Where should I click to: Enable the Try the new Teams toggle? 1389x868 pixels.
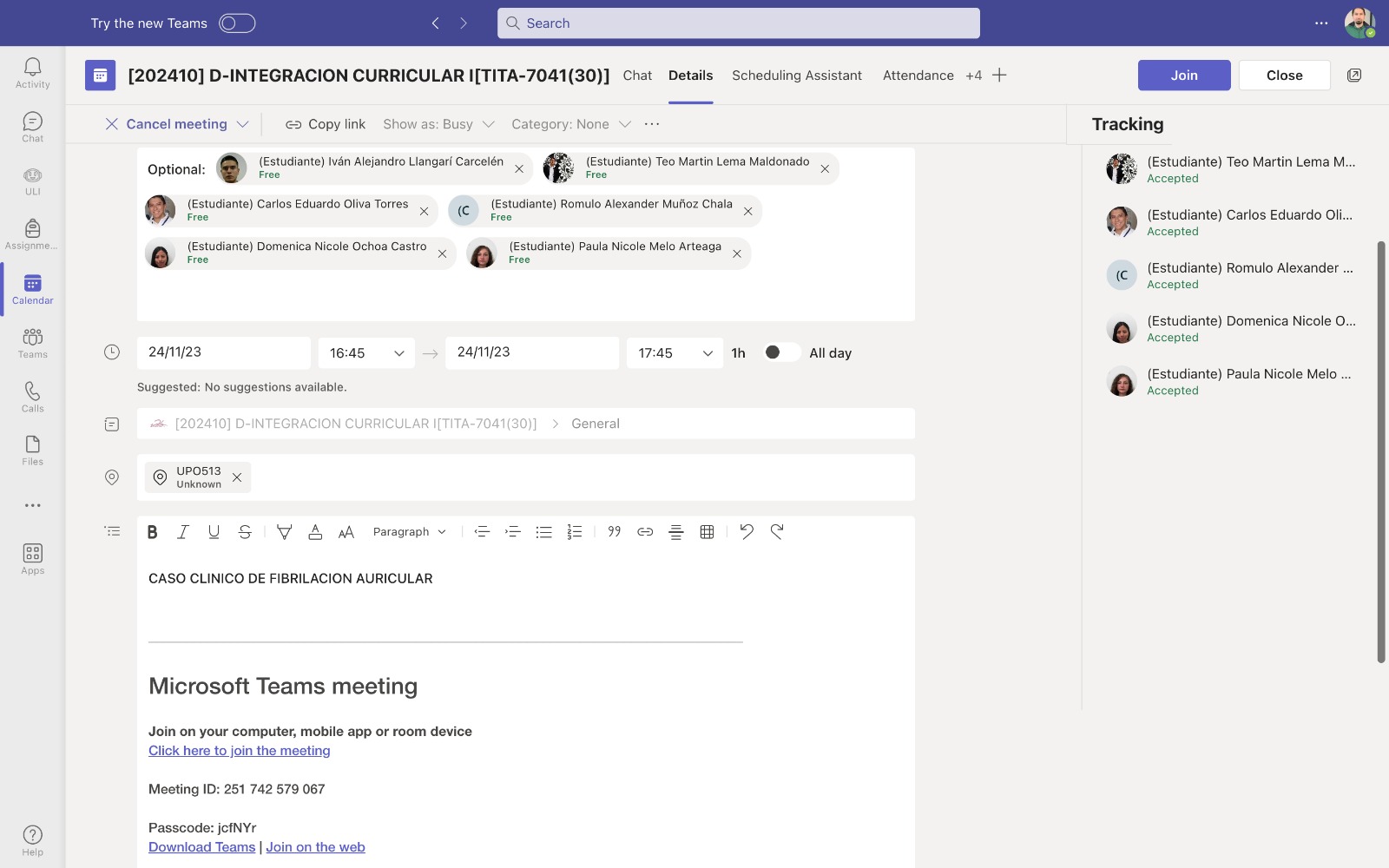[237, 23]
